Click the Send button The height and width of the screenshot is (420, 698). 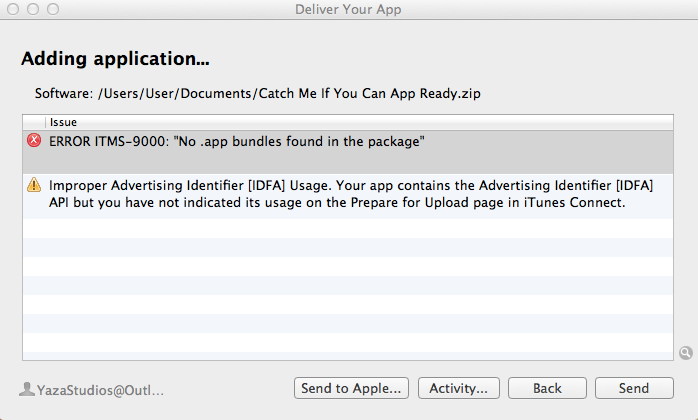coord(634,388)
